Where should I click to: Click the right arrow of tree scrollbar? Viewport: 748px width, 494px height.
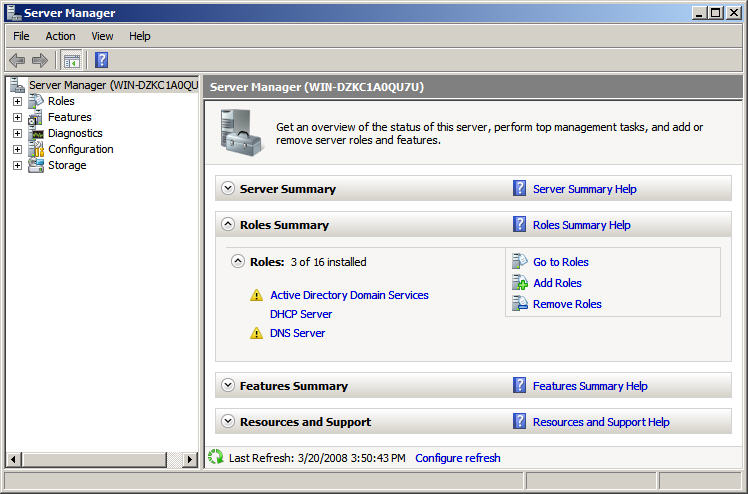pos(190,460)
